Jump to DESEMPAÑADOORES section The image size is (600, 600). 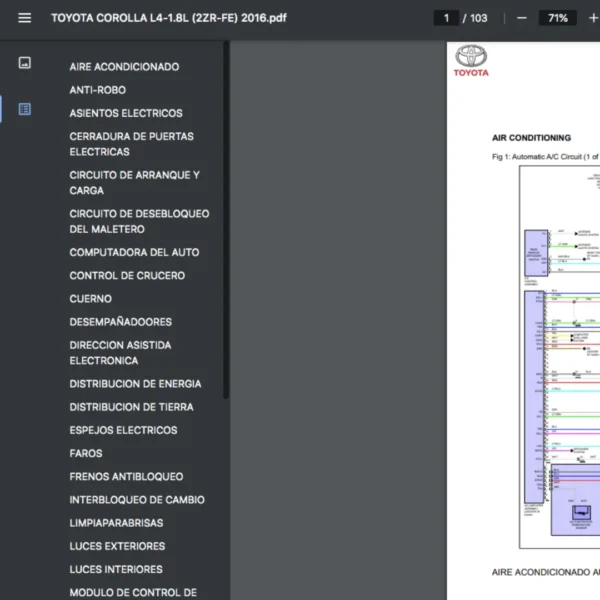121,322
